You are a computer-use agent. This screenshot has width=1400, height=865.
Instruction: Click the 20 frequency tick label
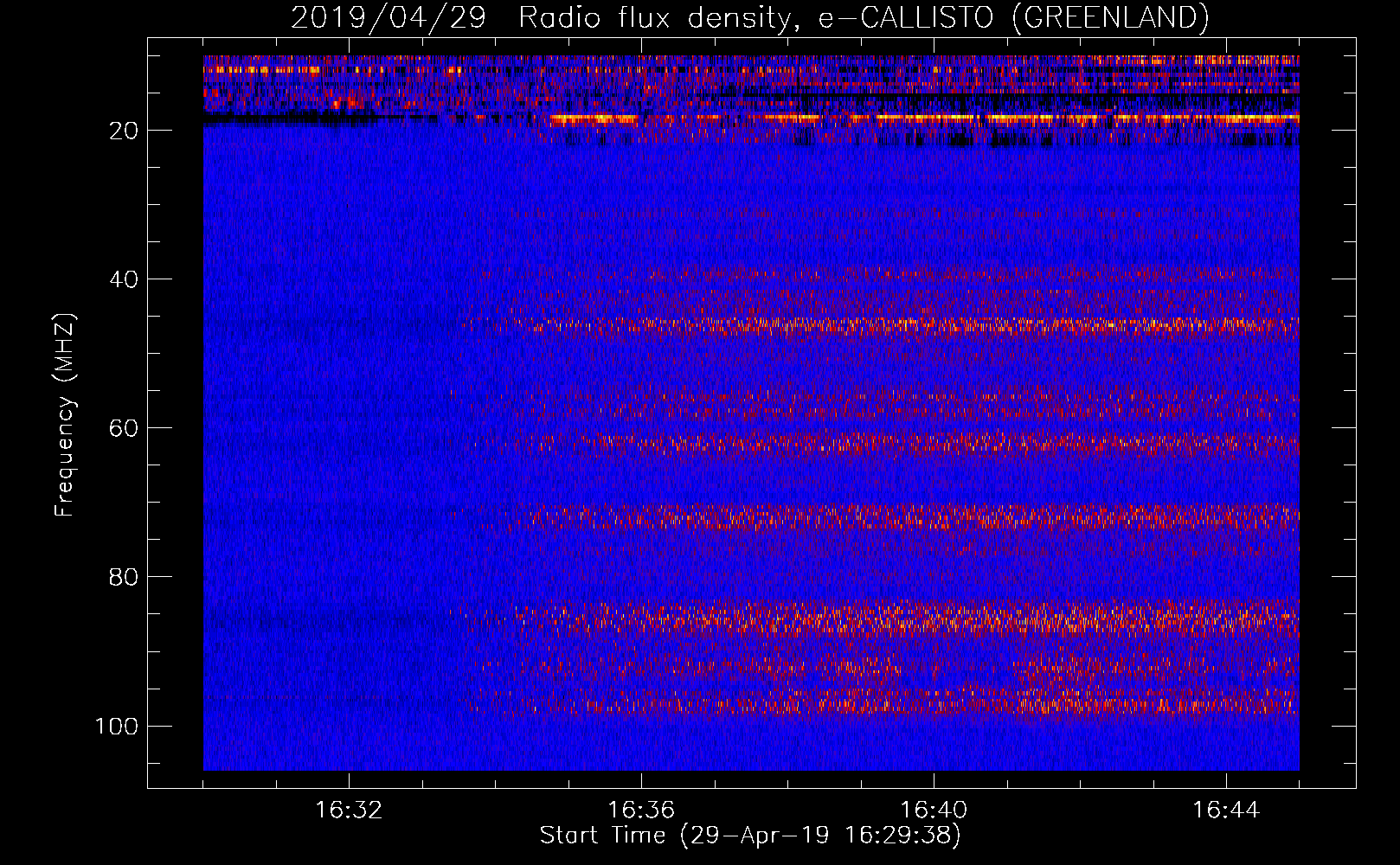point(124,131)
